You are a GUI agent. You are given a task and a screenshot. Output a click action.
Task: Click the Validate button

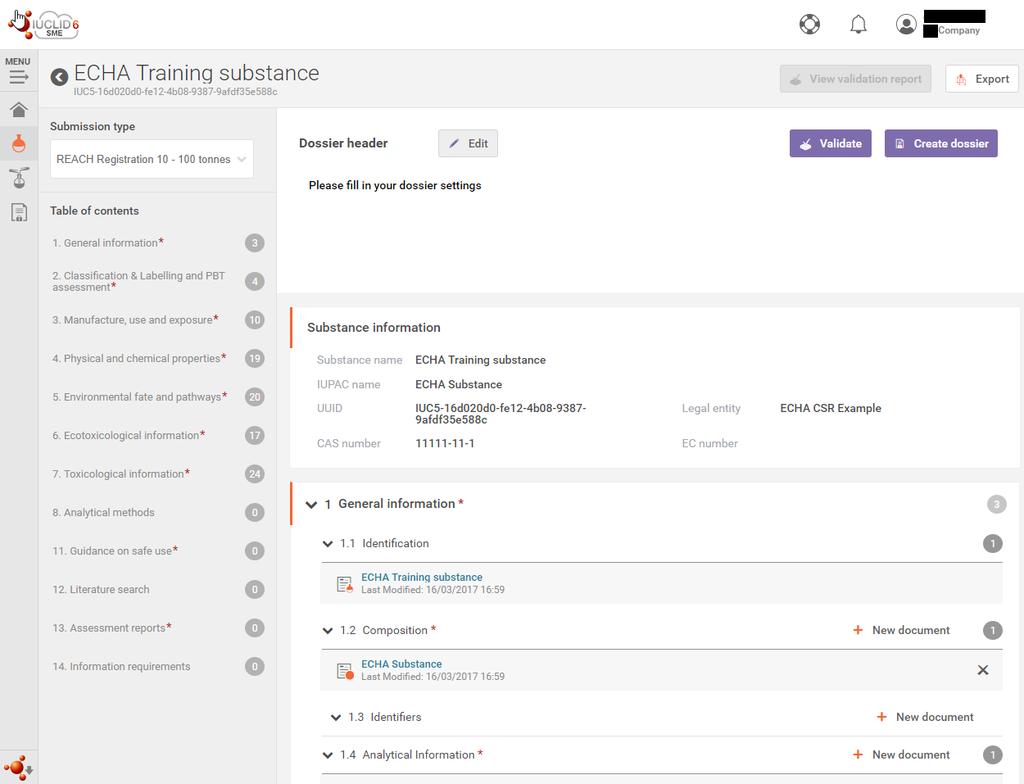tap(830, 143)
